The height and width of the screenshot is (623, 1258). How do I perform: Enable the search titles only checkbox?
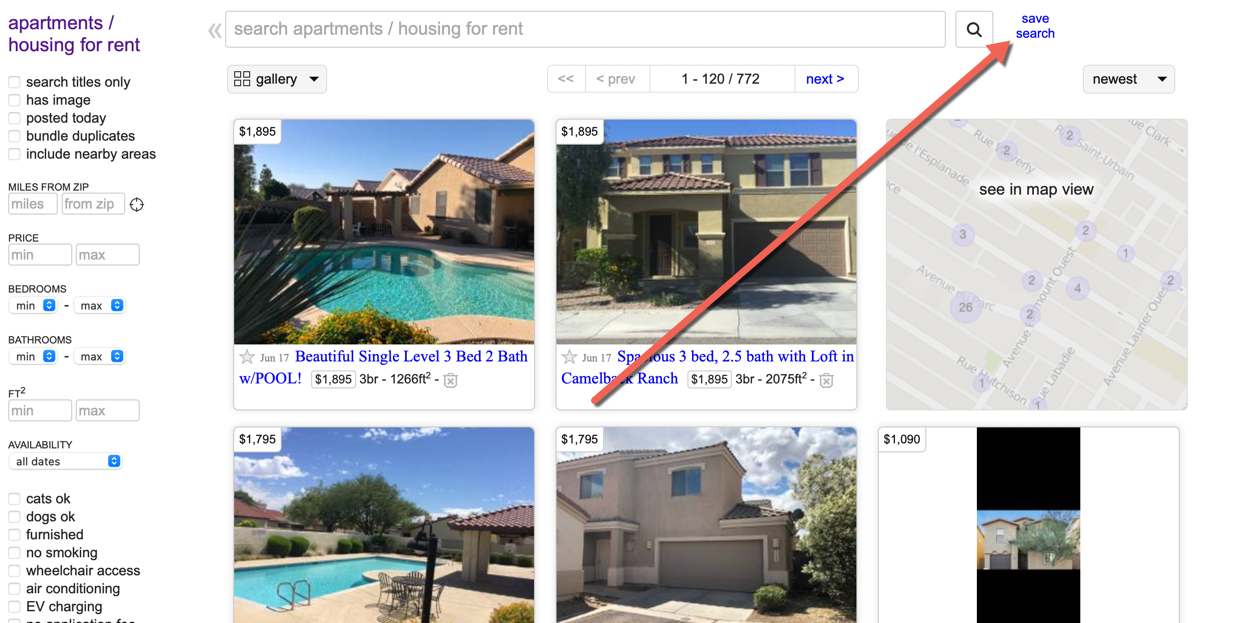click(x=14, y=82)
